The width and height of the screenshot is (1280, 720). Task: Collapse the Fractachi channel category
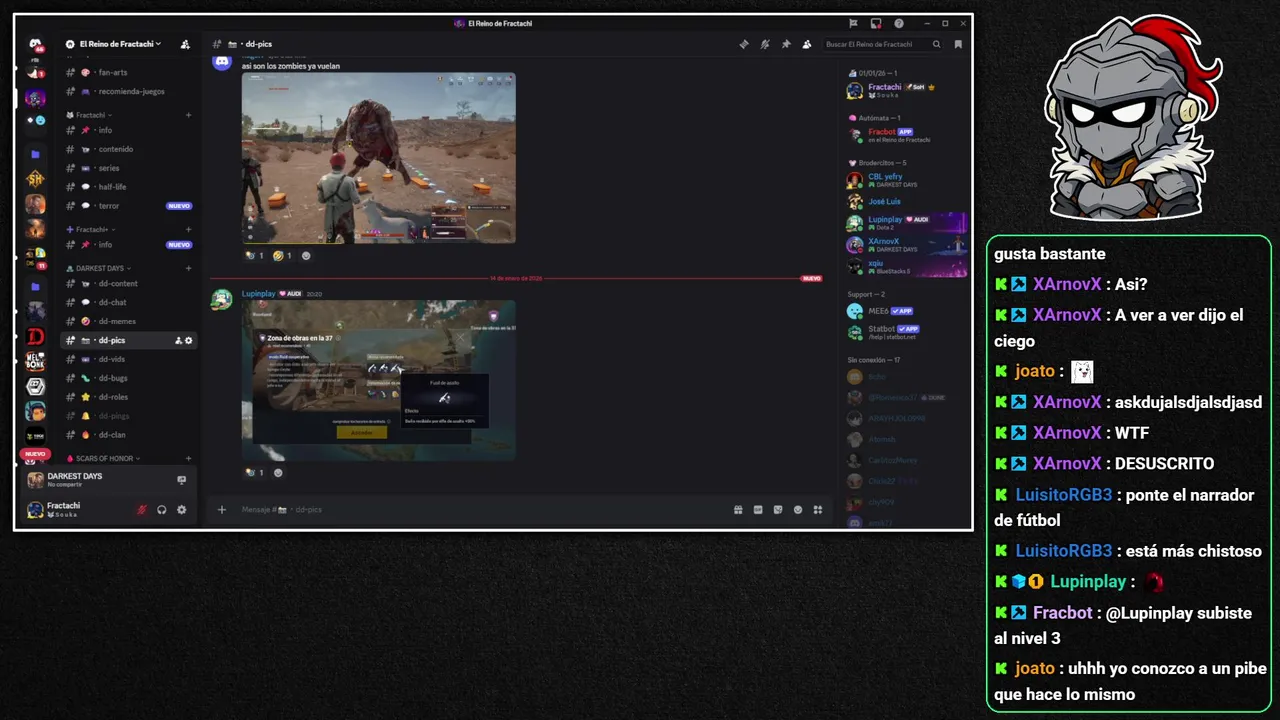[93, 115]
